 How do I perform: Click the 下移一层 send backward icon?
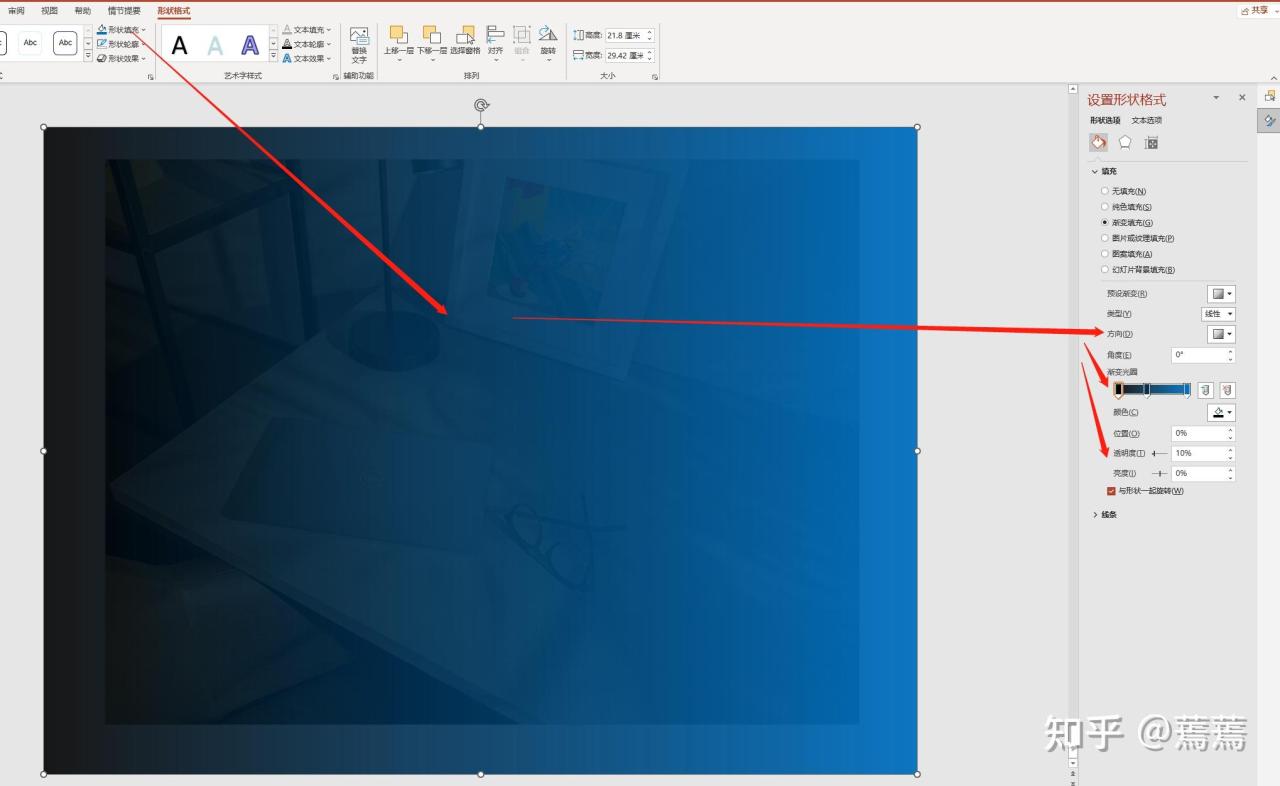(431, 36)
